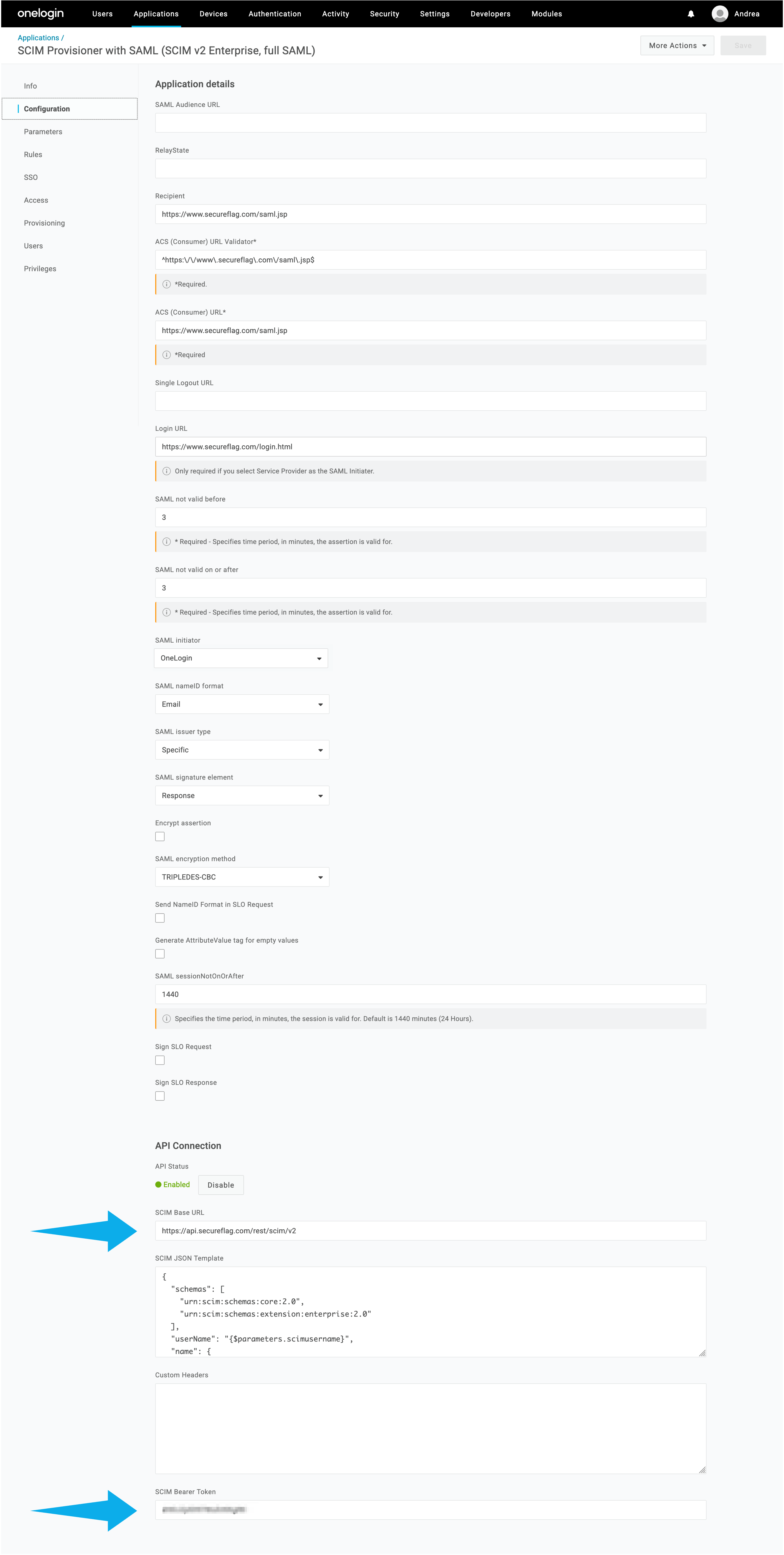Viewport: 784px width, 1555px height.
Task: Toggle the Sign SLO Response checkbox
Action: coord(160,1096)
